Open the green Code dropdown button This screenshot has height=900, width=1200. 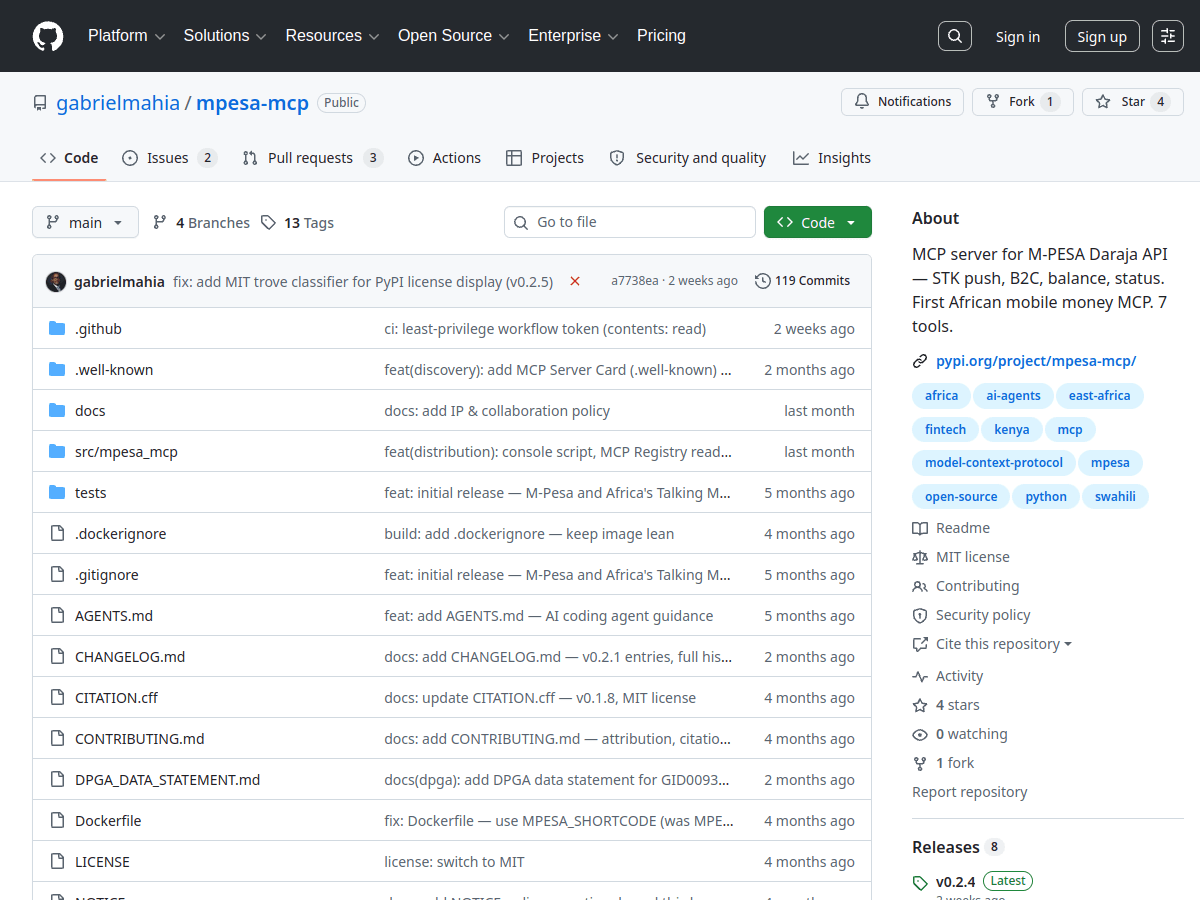818,223
